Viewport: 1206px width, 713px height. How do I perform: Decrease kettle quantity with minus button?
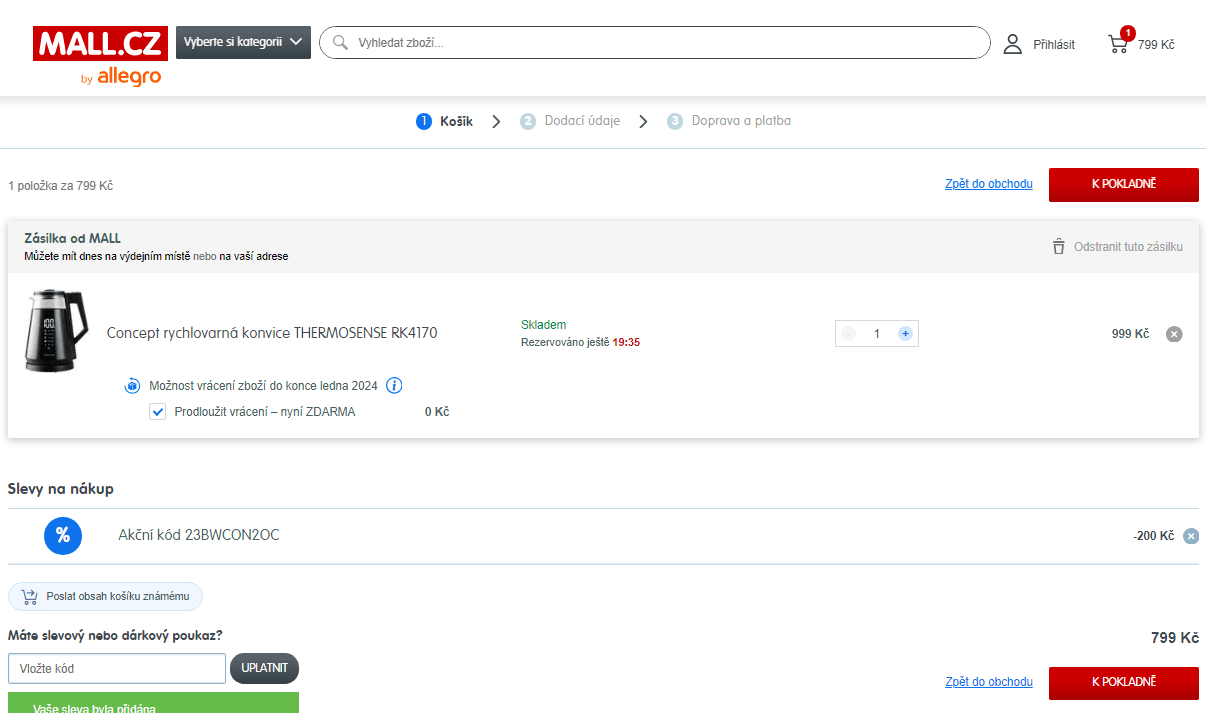tap(849, 334)
